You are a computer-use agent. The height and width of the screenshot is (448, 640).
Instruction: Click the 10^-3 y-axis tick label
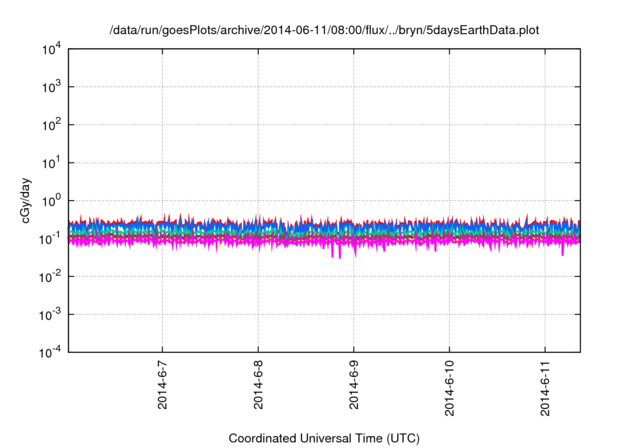pos(50,314)
